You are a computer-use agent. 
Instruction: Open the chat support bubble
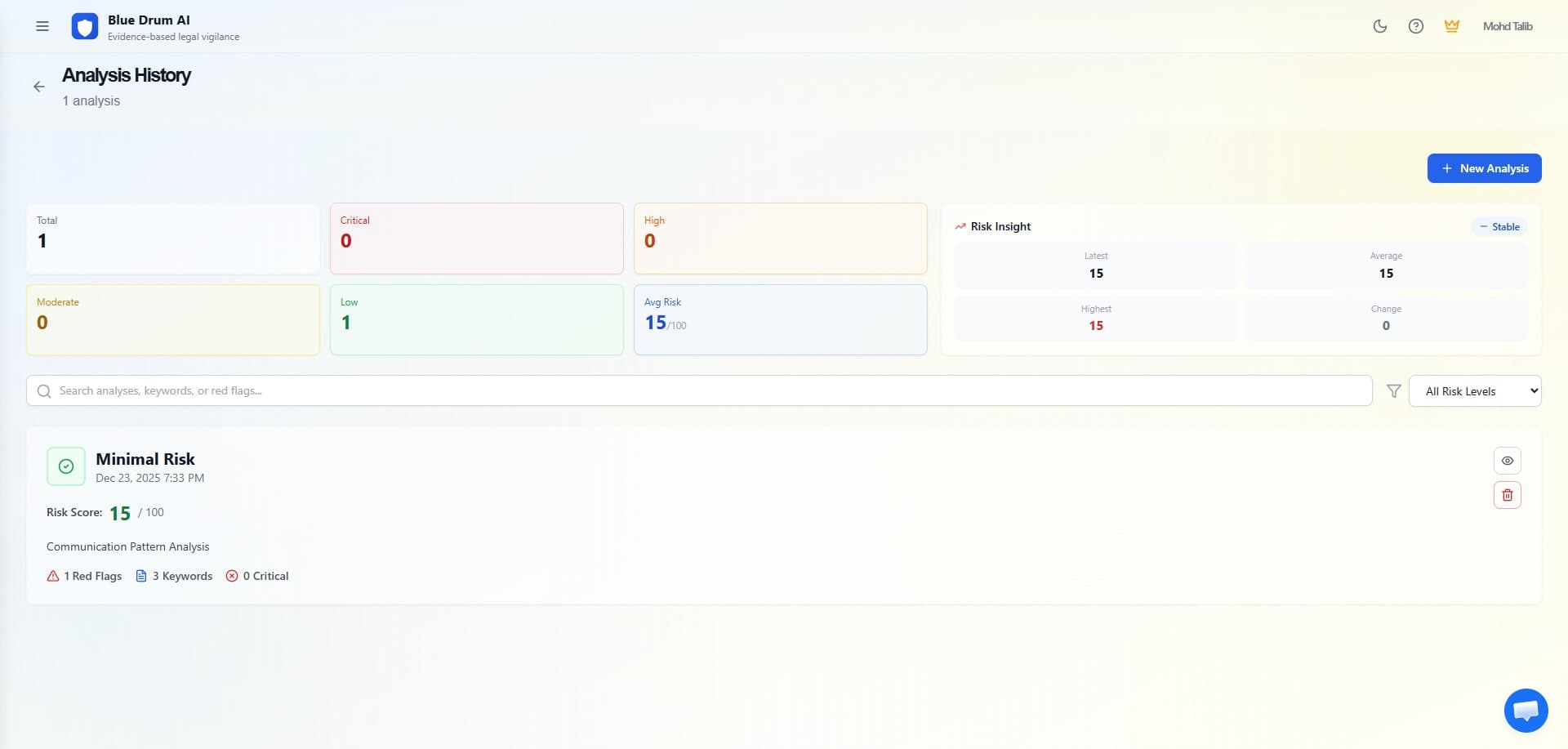[1526, 710]
